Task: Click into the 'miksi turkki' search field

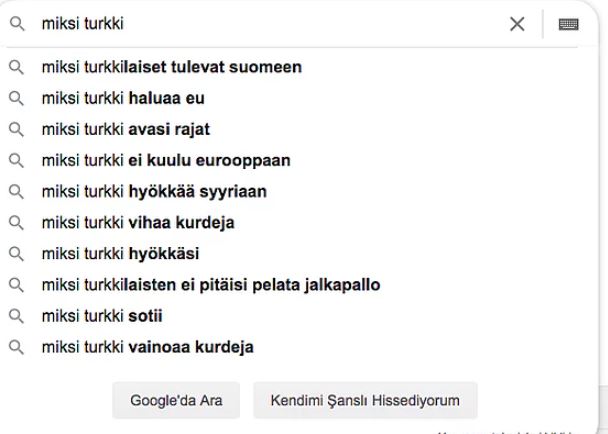Action: 260,24
